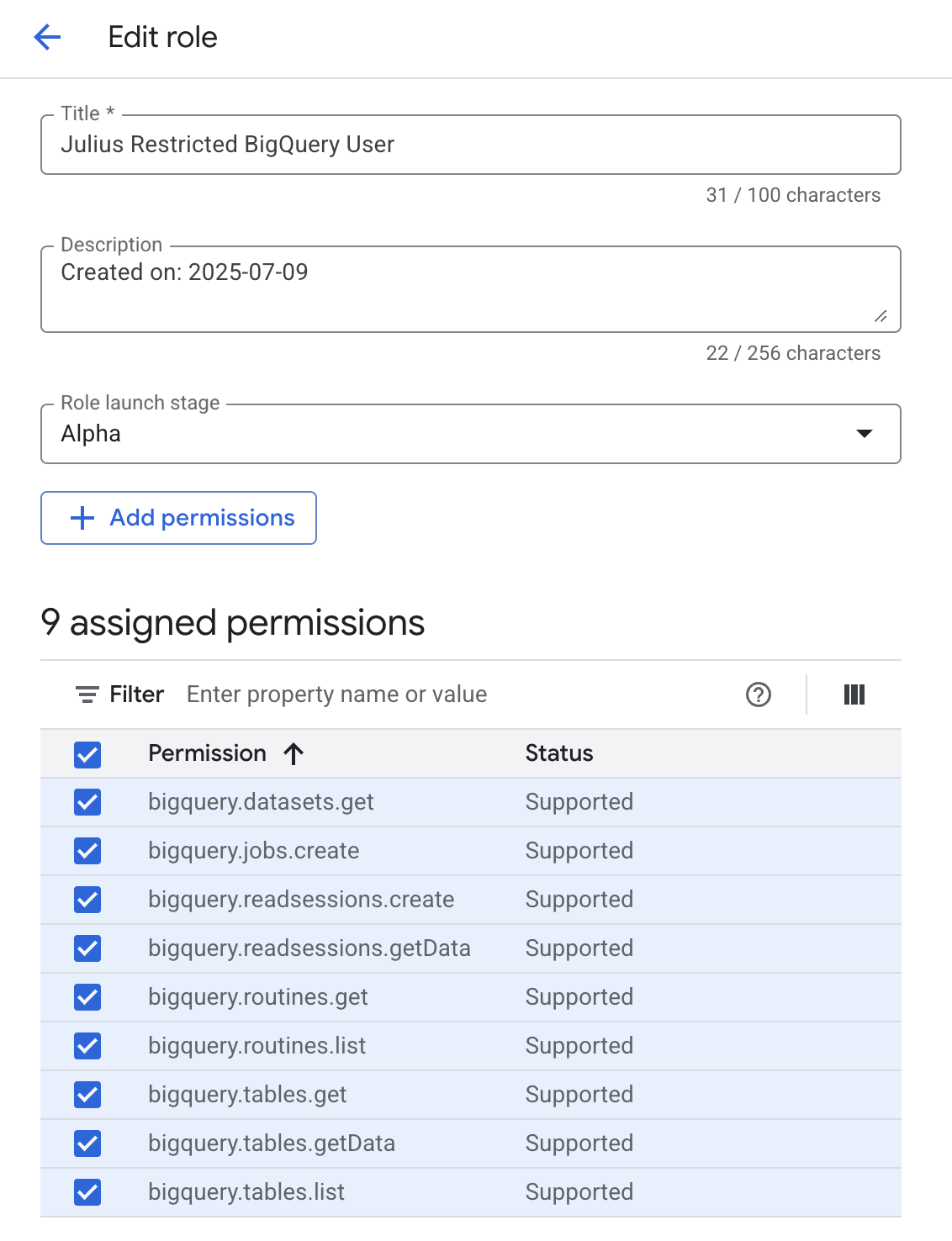This screenshot has height=1241, width=952.
Task: Grab the Description box resize handle
Action: (881, 316)
